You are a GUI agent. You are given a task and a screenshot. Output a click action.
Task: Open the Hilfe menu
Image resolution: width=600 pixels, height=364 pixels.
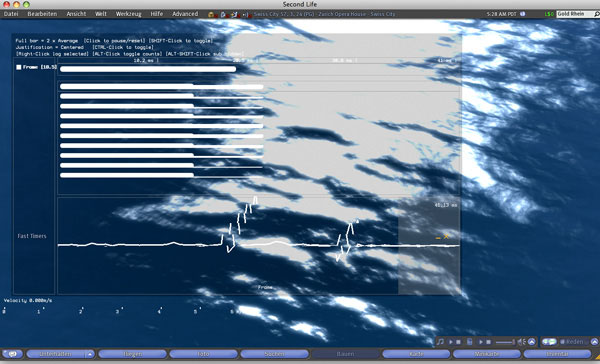click(157, 14)
